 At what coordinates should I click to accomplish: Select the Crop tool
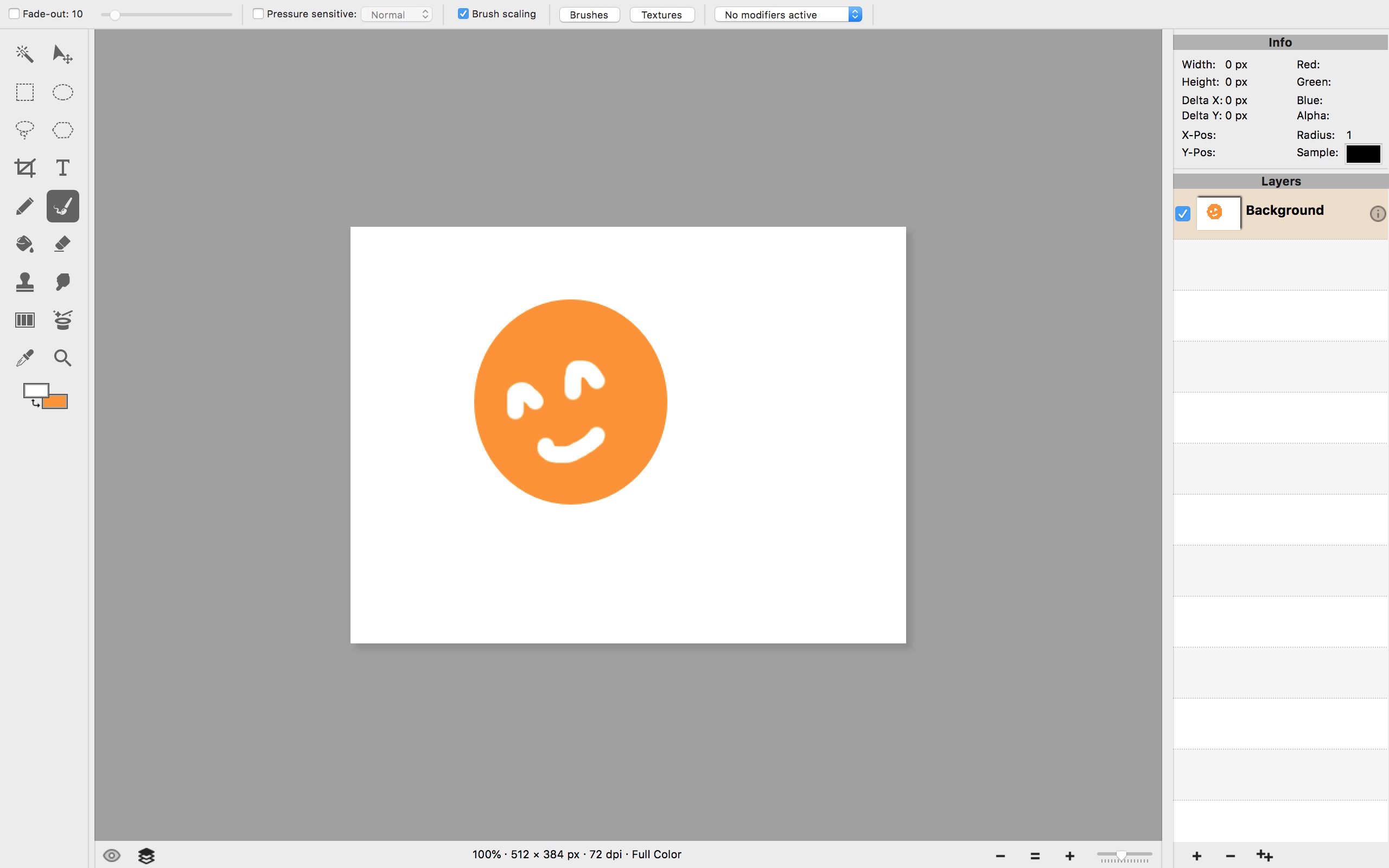[24, 168]
